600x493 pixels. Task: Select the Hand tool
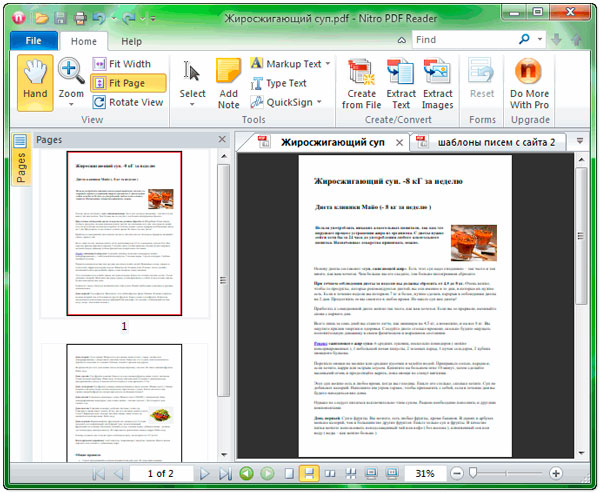(35, 82)
